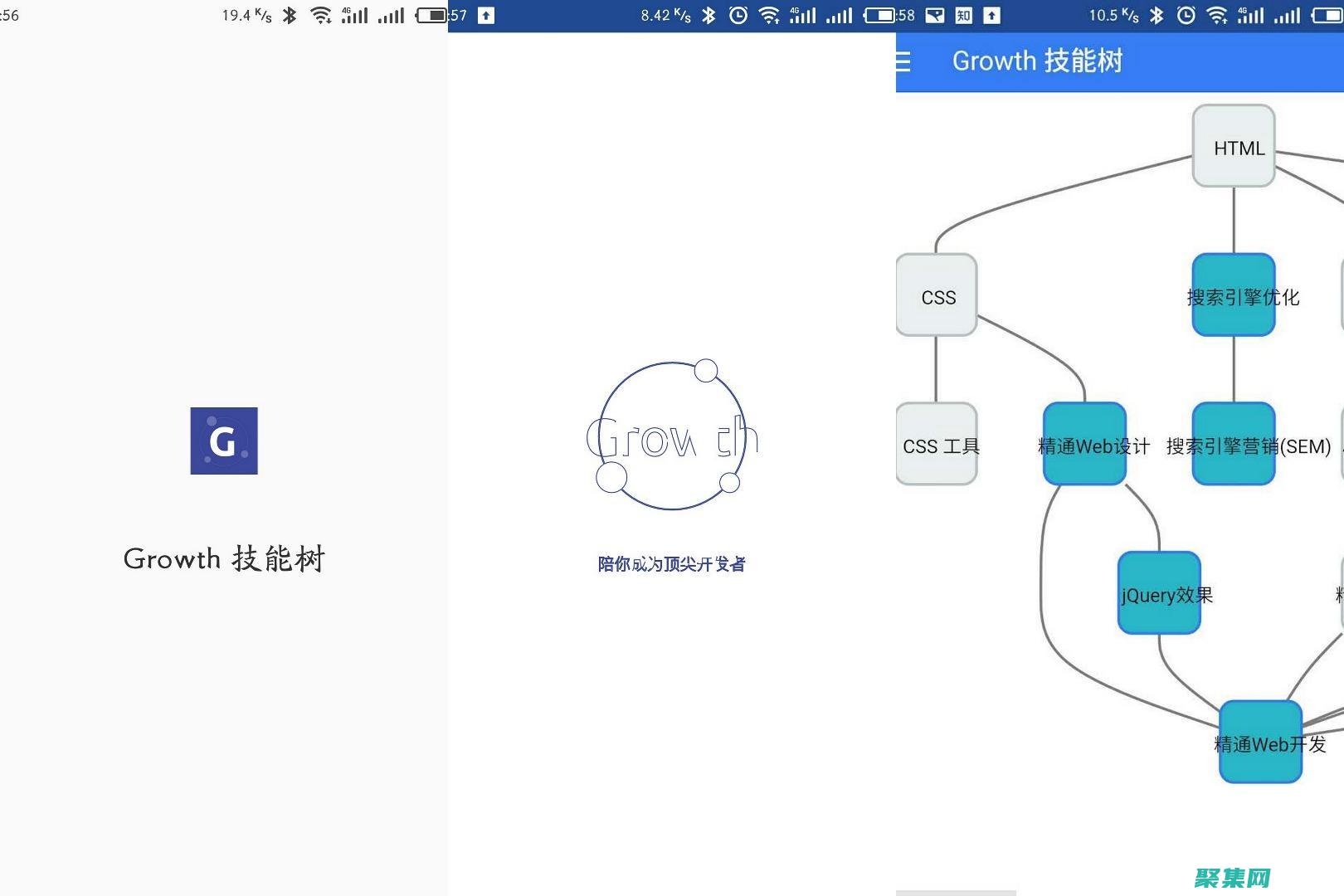Viewport: 1344px width, 896px height.
Task: Click the 精通Web设计 node
Action: [1083, 446]
